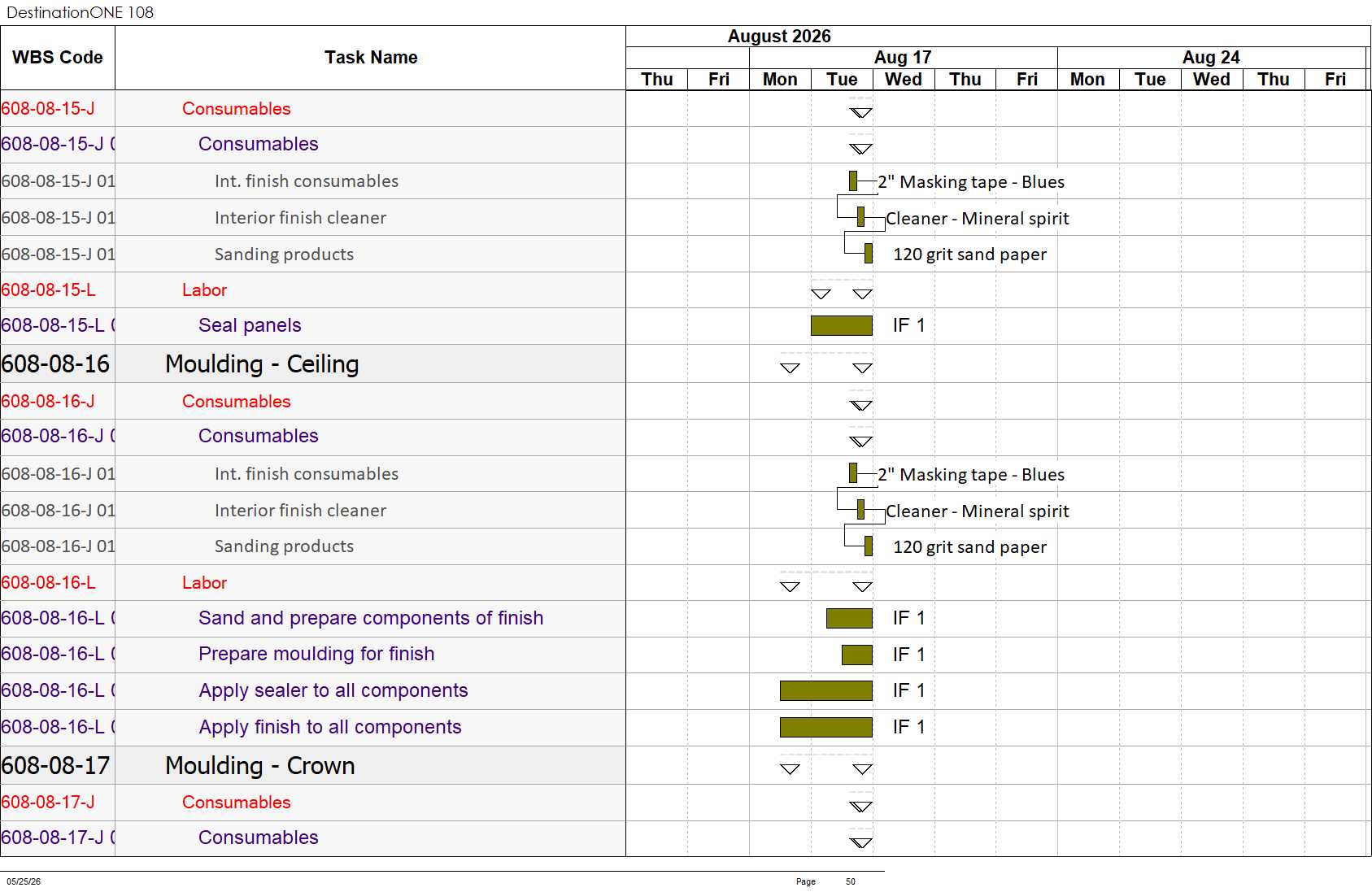This screenshot has height=892, width=1372.
Task: Select Interior finish cleaner in 608-08-16-J group
Action: coord(300,511)
